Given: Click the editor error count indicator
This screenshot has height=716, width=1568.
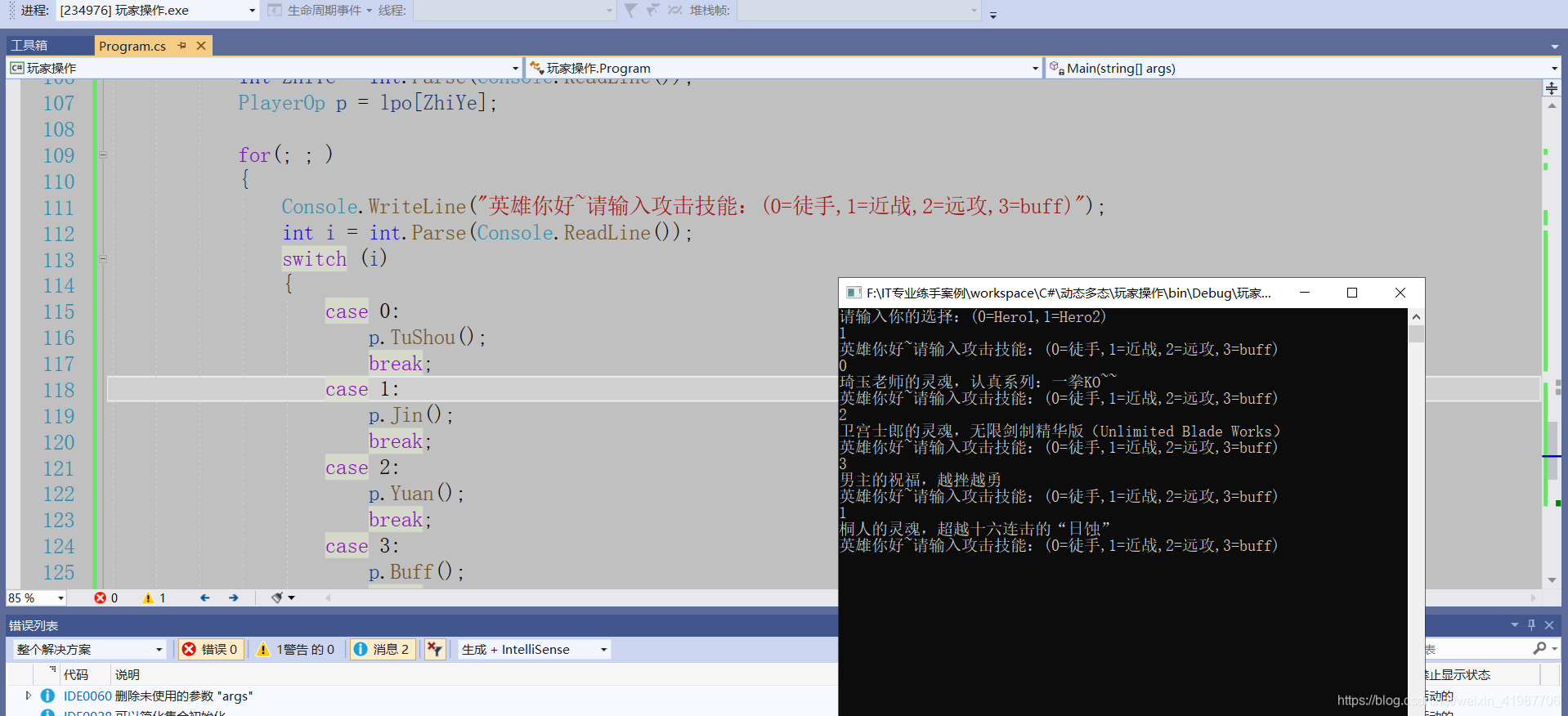Looking at the screenshot, I should coord(106,598).
